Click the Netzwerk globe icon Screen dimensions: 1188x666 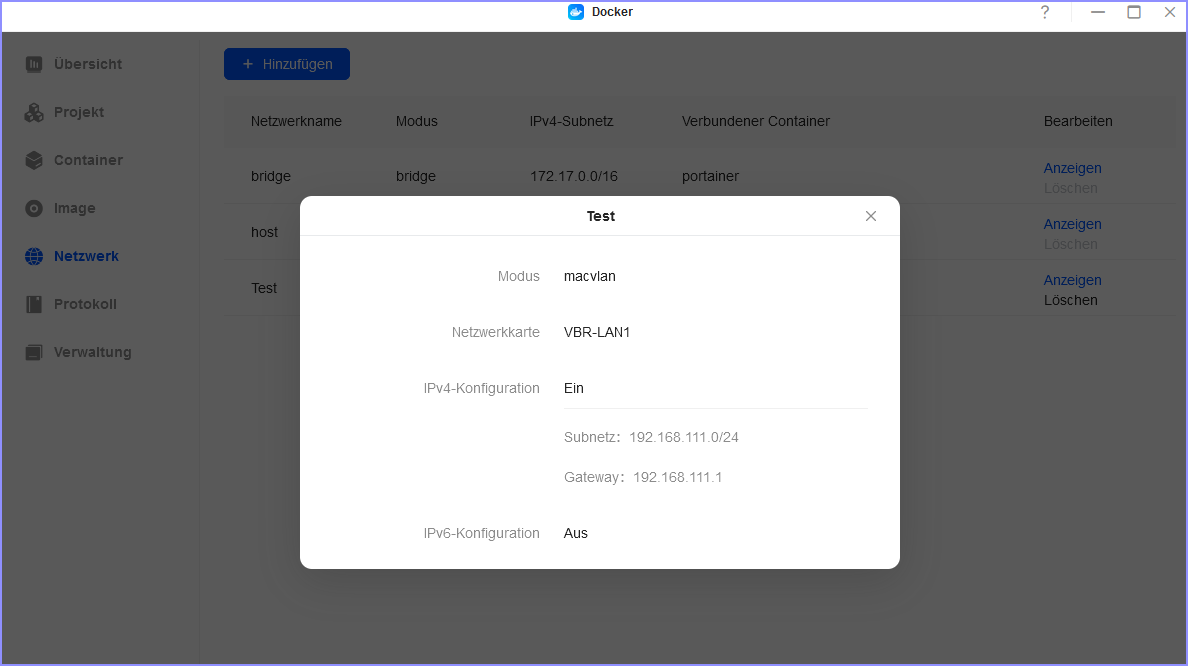[34, 256]
